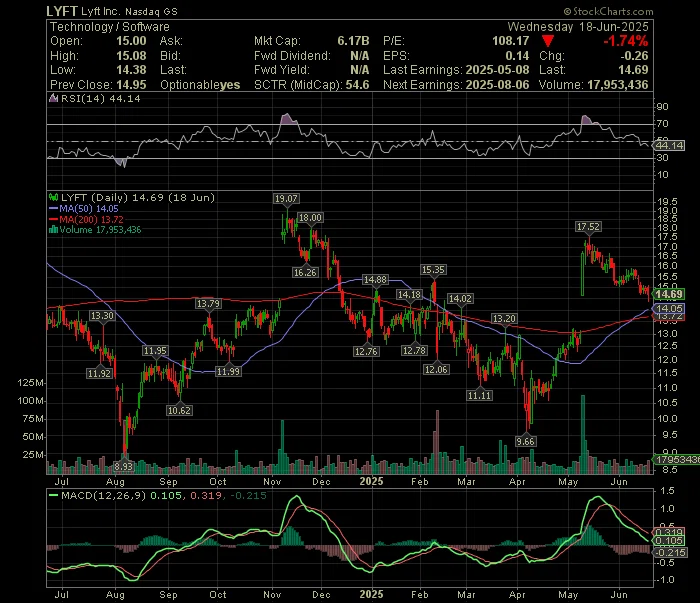Click the High value 15.08
This screenshot has height=603, width=700.
[131, 56]
